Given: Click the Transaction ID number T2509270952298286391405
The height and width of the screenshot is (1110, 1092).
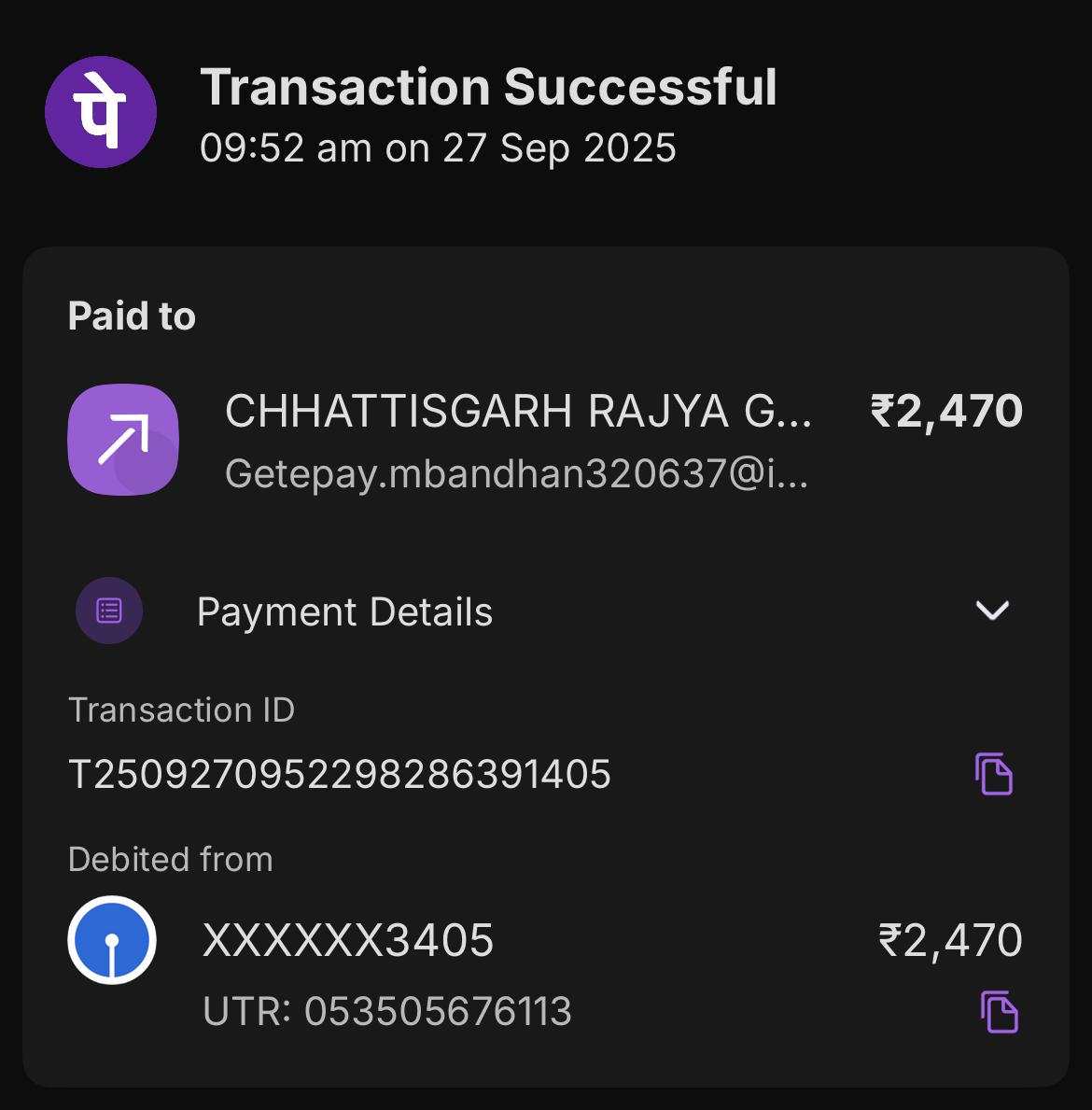Looking at the screenshot, I should point(340,774).
